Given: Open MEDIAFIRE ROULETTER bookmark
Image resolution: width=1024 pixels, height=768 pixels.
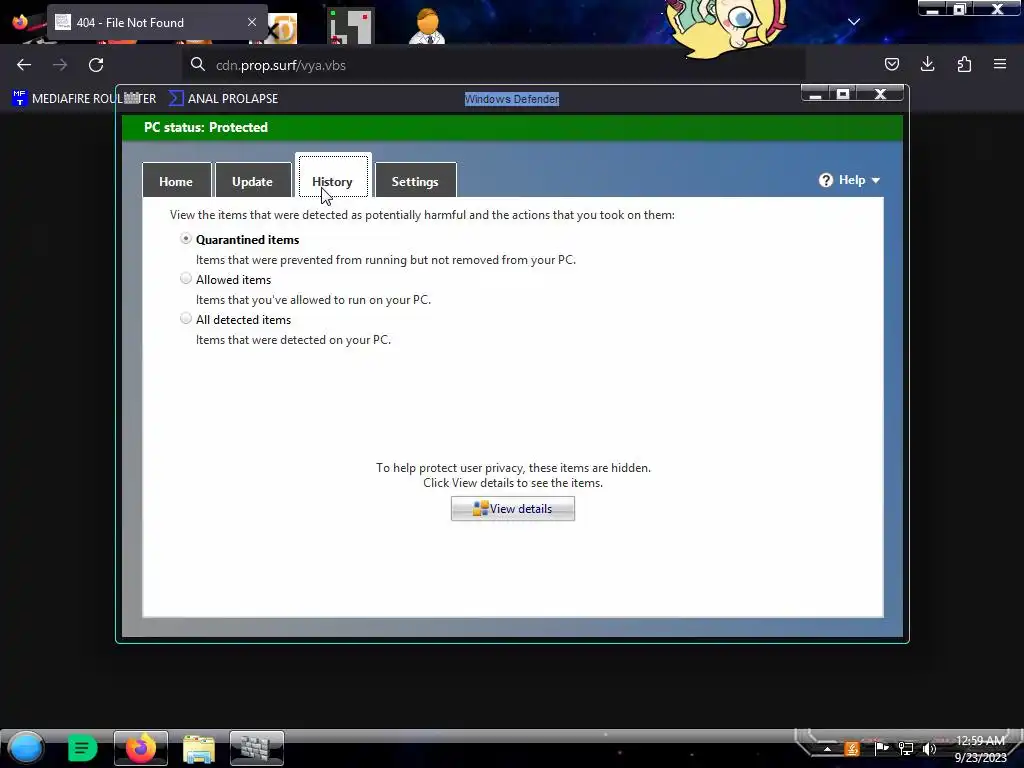Looking at the screenshot, I should [84, 99].
